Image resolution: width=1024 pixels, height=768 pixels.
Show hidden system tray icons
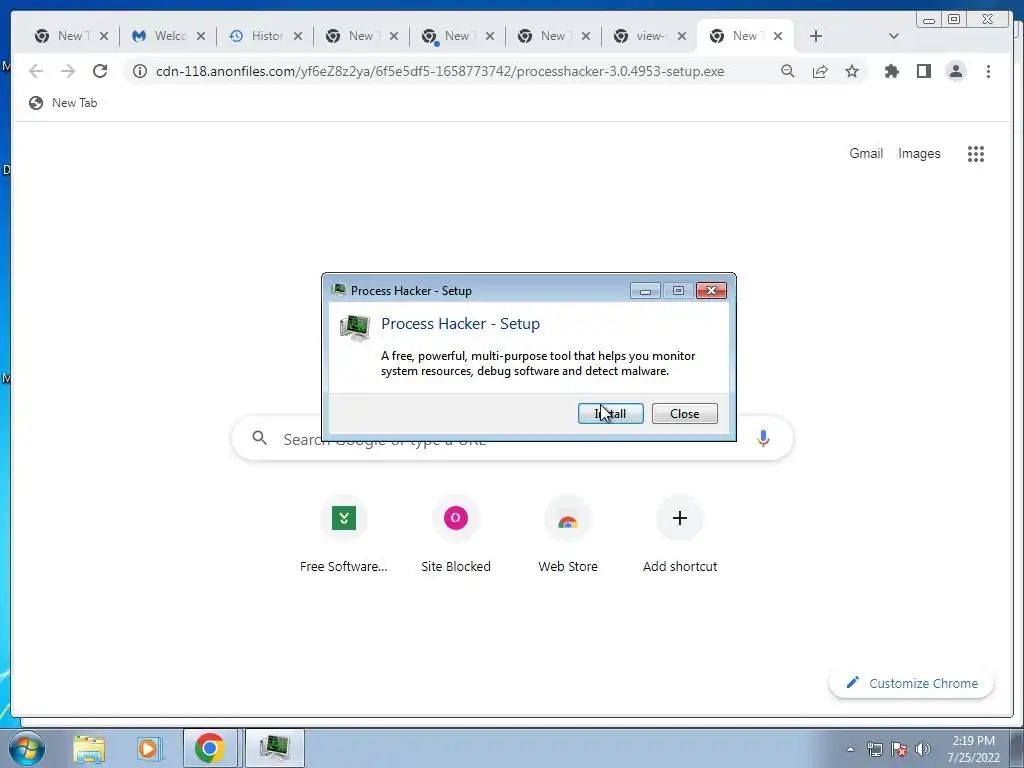(850, 749)
